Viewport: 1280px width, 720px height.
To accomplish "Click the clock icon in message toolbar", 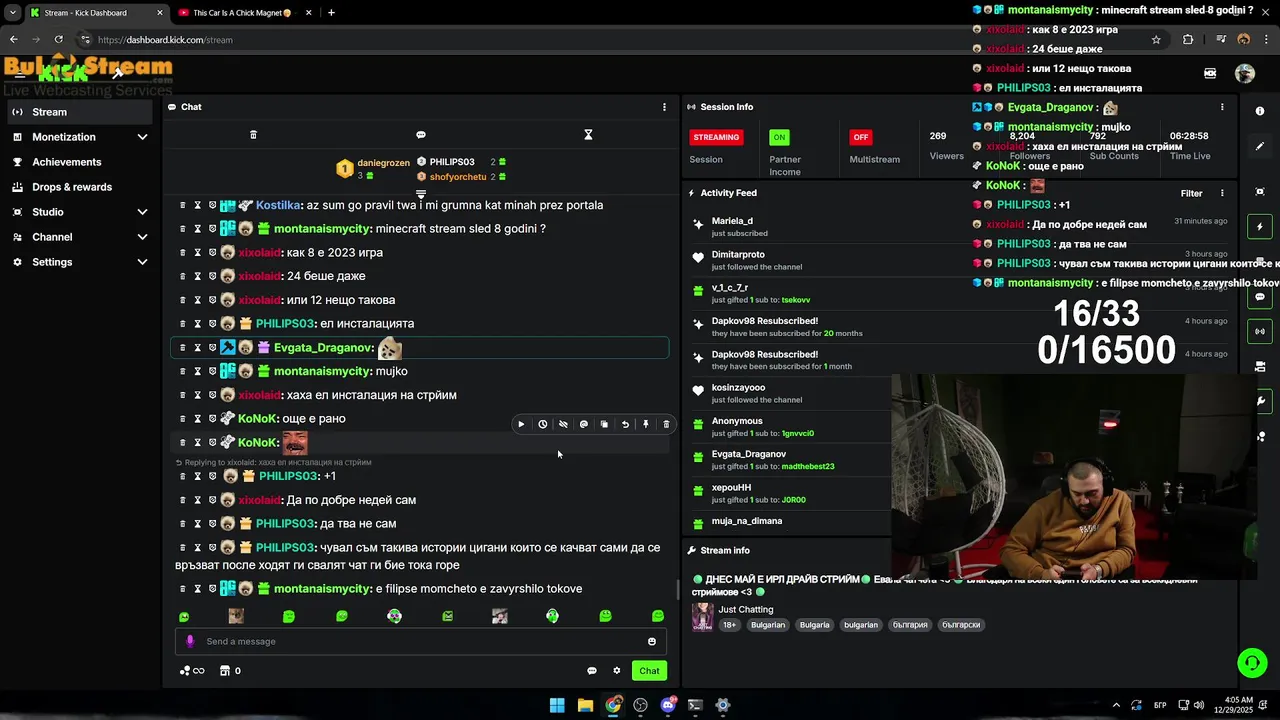I will [x=542, y=425].
